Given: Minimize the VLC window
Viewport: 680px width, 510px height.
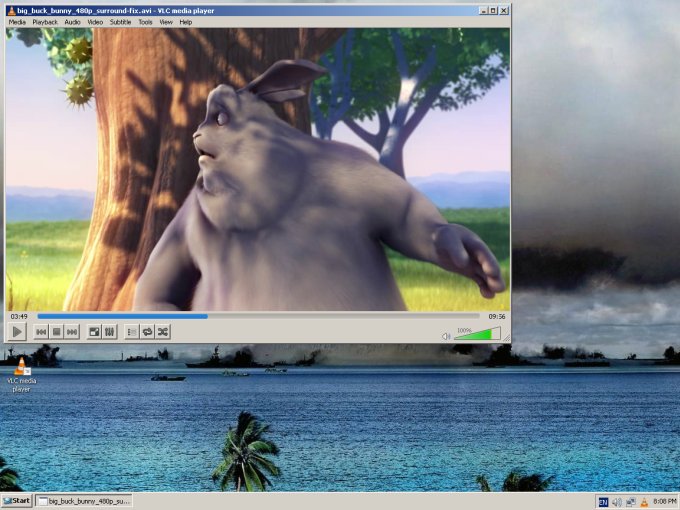Looking at the screenshot, I should tap(484, 10).
